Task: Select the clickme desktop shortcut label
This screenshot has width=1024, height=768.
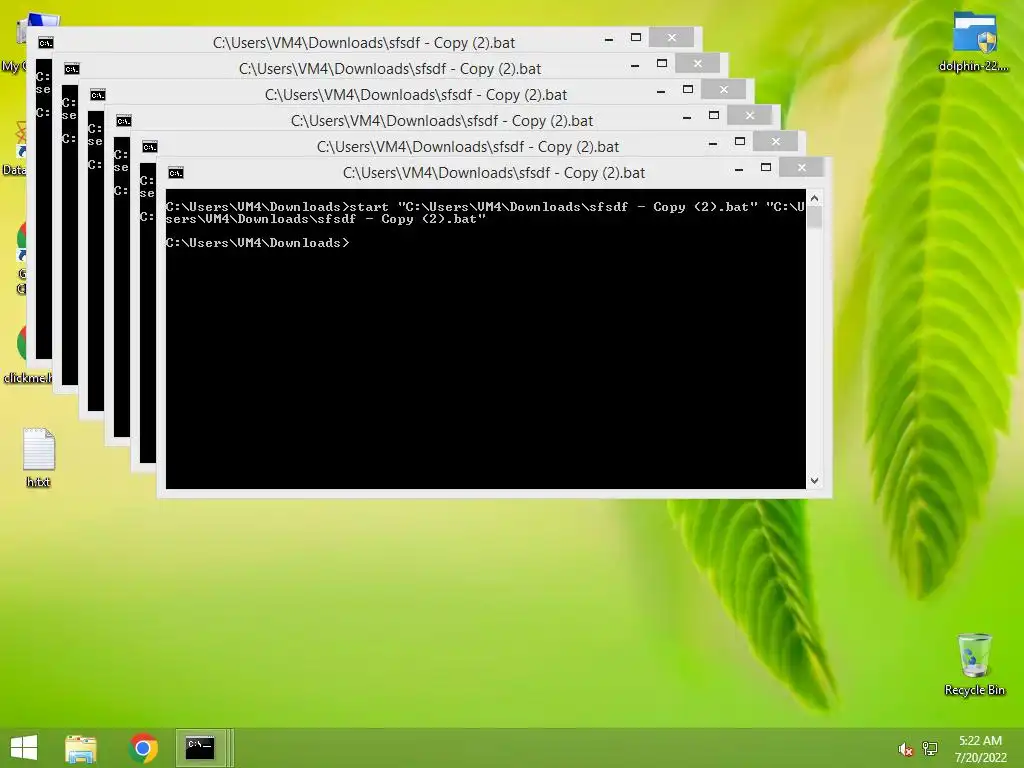Action: click(26, 377)
